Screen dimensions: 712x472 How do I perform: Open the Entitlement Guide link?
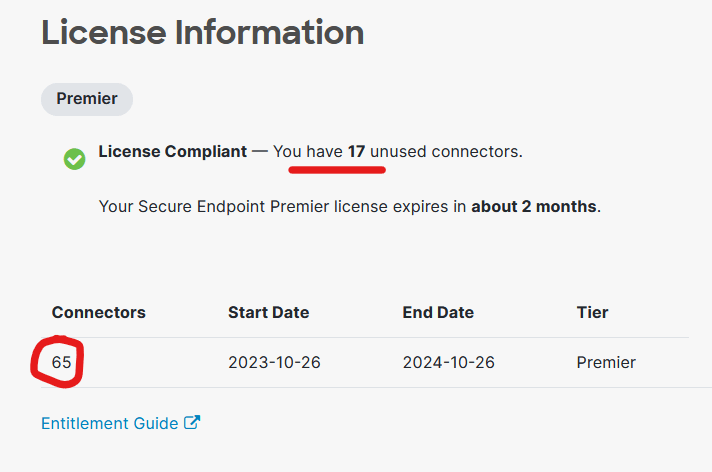(109, 423)
